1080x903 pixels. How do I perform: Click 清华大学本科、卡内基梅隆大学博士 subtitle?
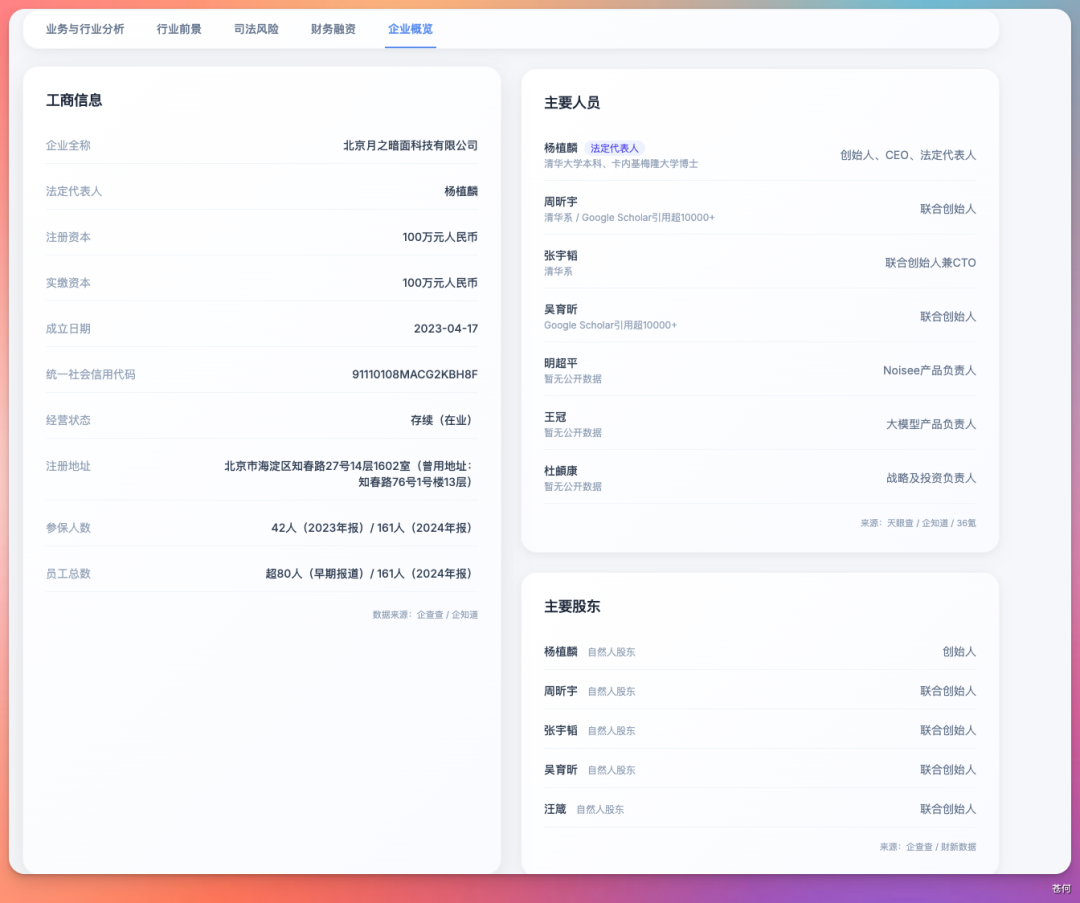[621, 164]
